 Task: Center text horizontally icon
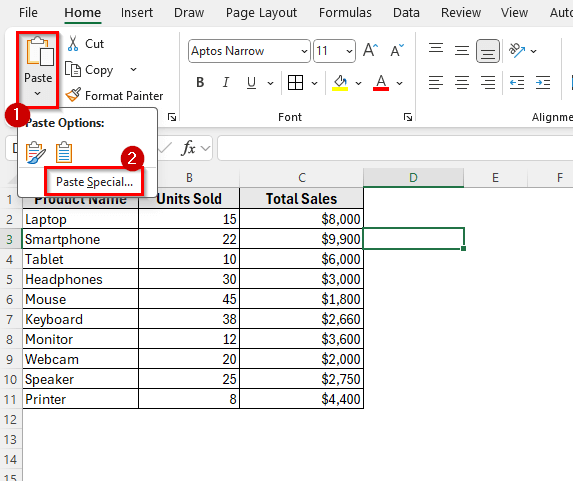pyautogui.click(x=462, y=83)
